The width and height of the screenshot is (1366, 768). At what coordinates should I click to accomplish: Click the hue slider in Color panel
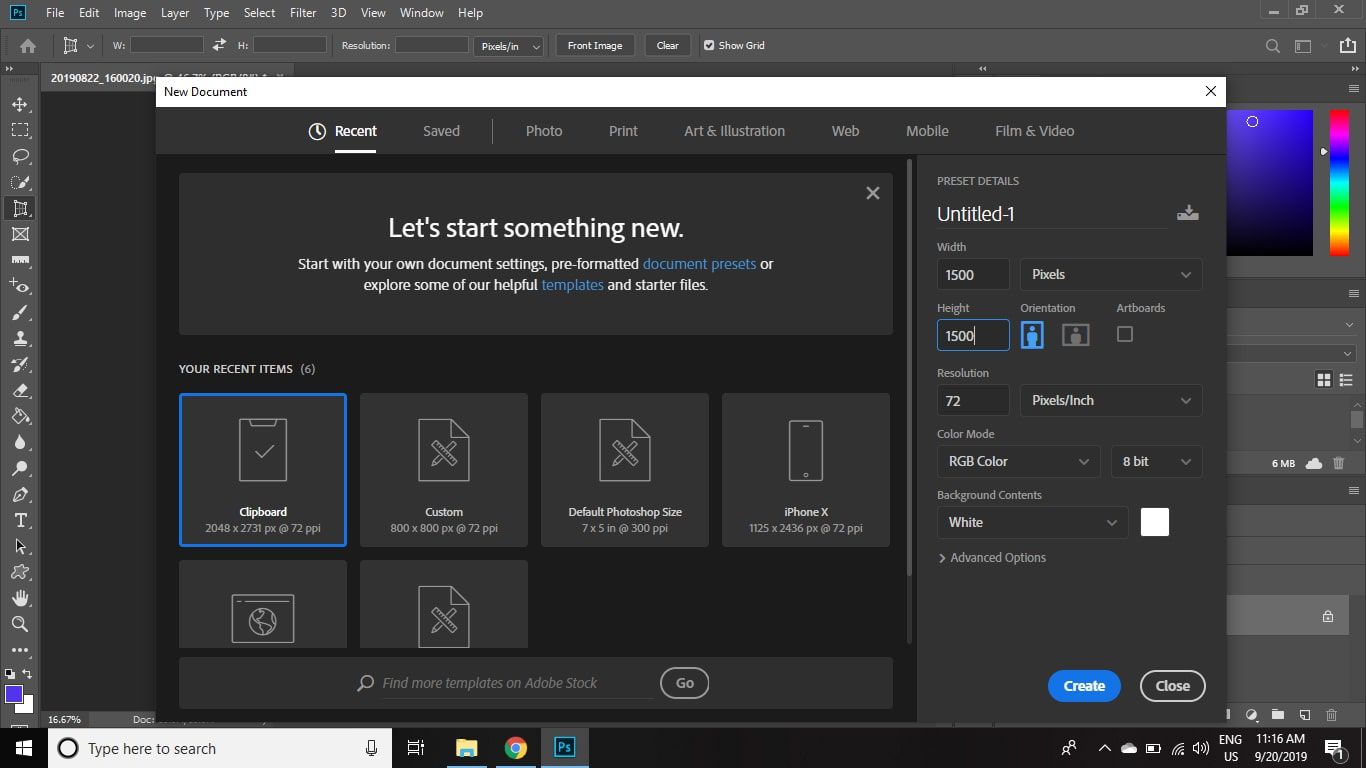1339,182
